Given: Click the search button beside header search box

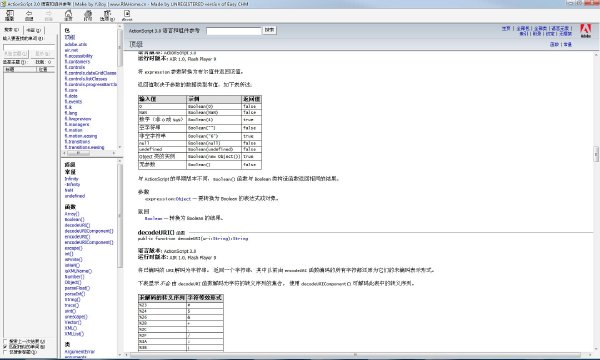Looking at the screenshot, I should pyautogui.click(x=269, y=30).
